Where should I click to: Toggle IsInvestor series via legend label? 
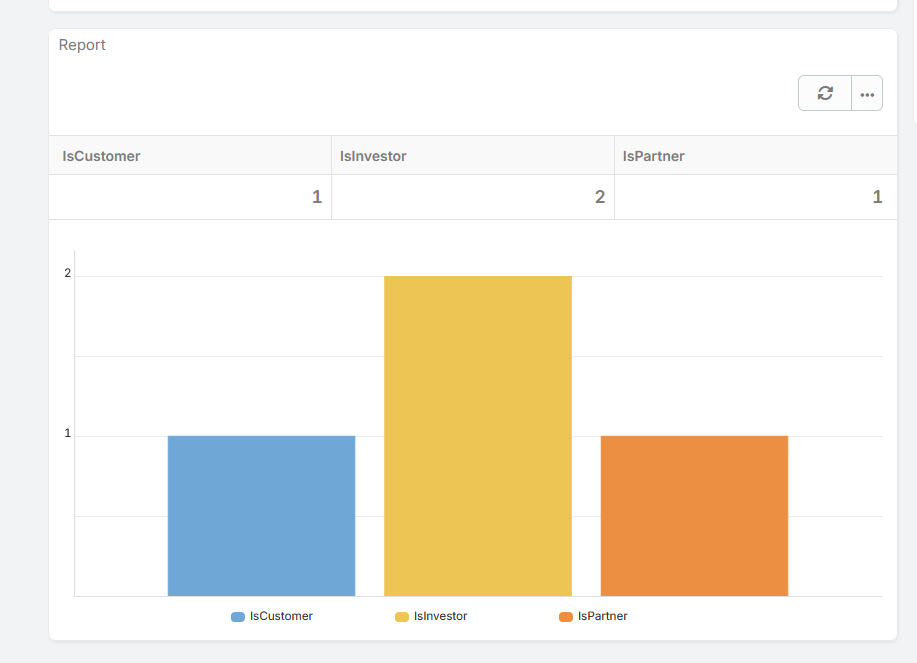point(440,616)
